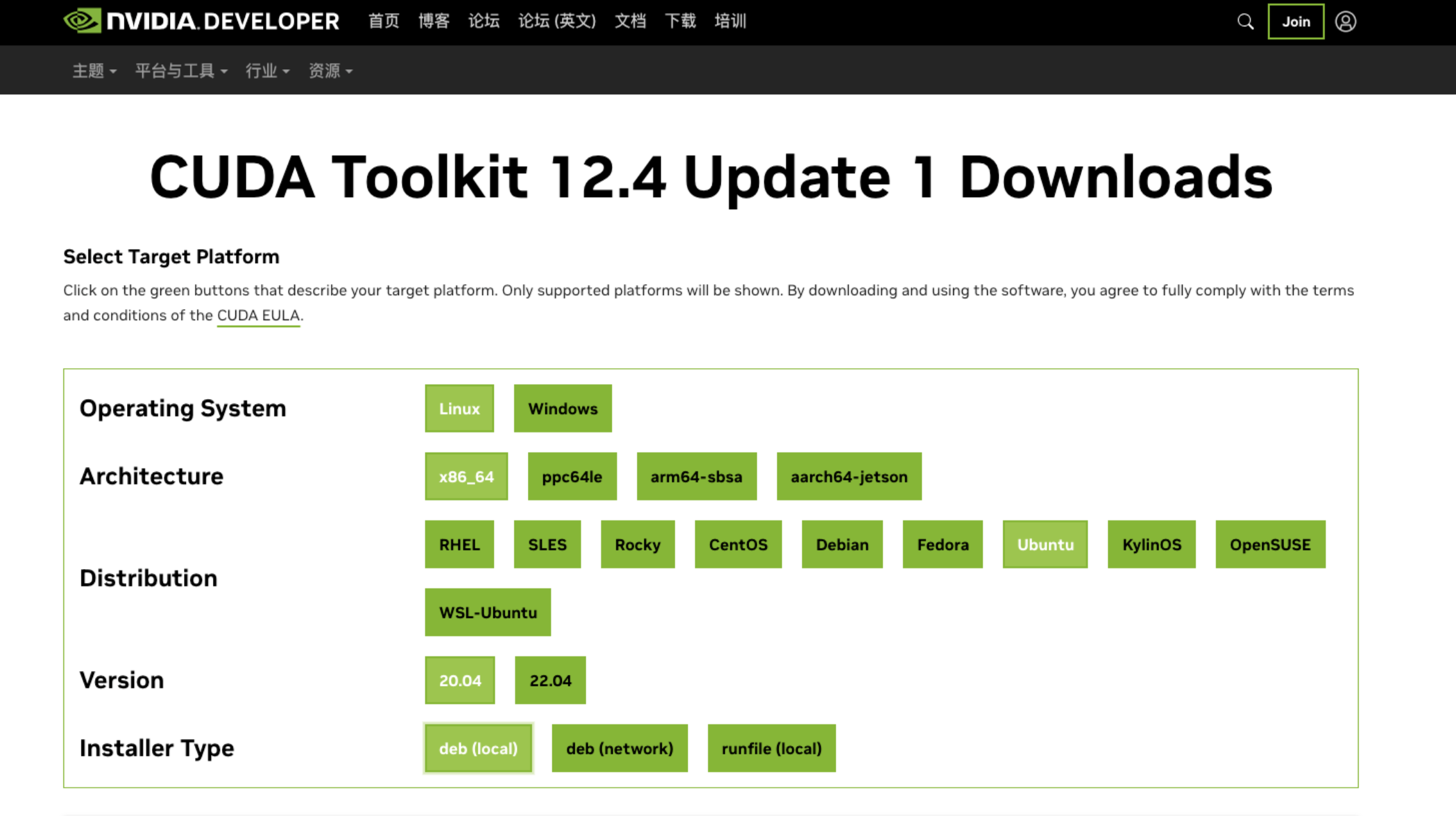Select x86_64 architecture
The image size is (1456, 816).
(x=466, y=477)
